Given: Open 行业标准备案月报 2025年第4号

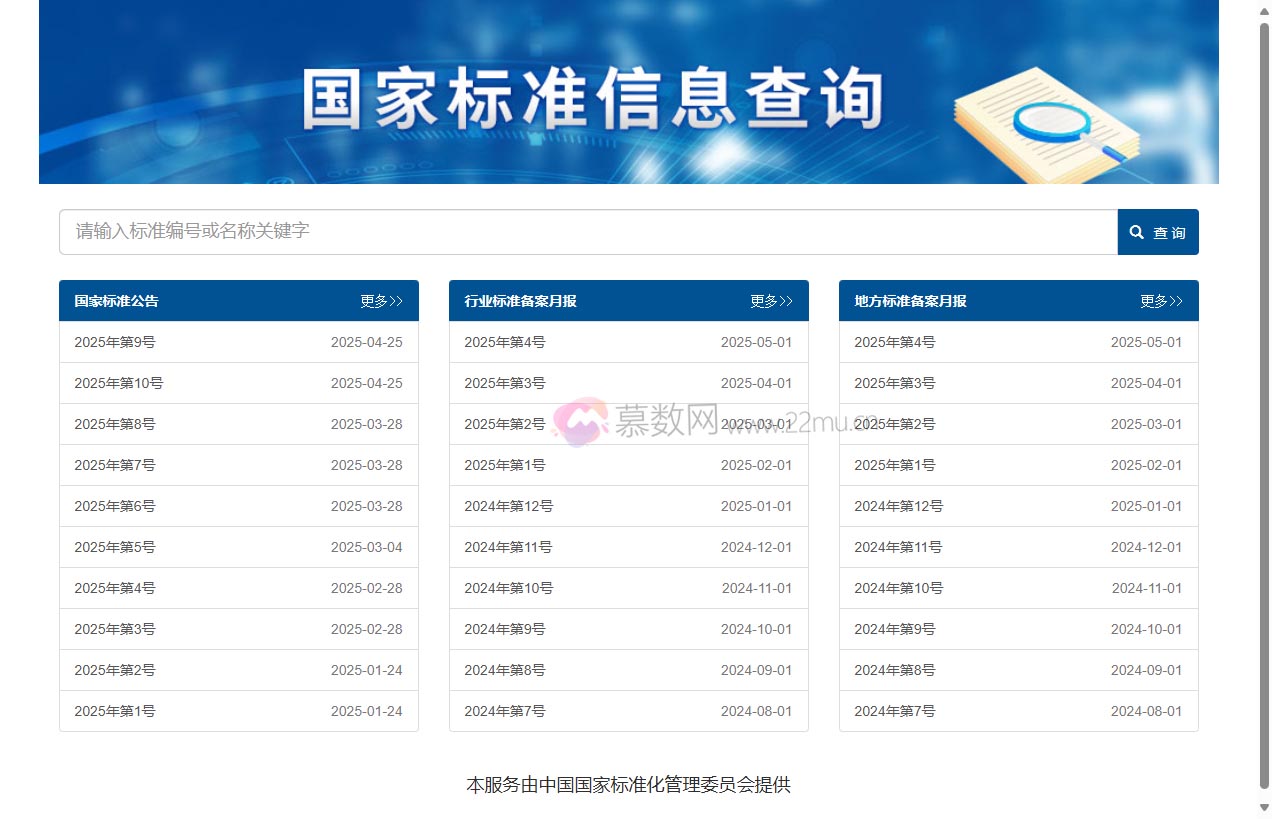Looking at the screenshot, I should (x=504, y=342).
